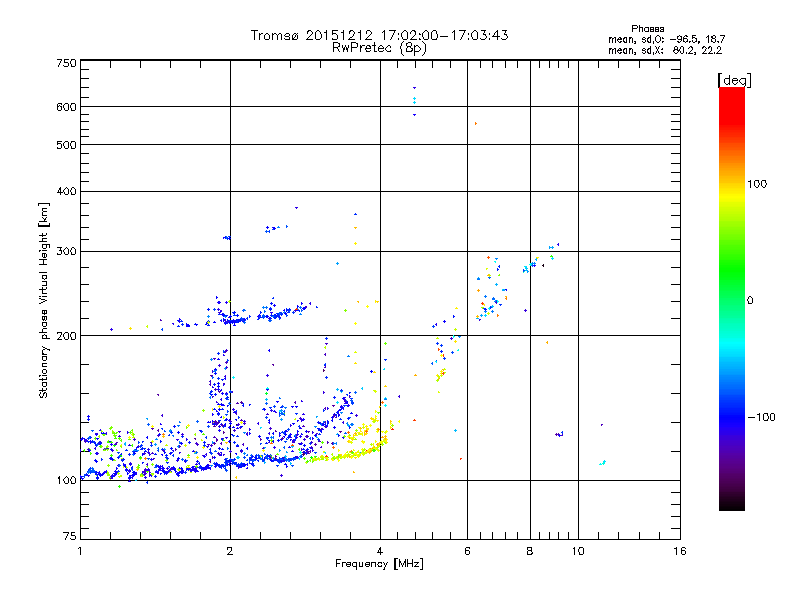Screen dimensions: 800x600
Task: Click the colorbar label '100'
Action: pyautogui.click(x=757, y=184)
